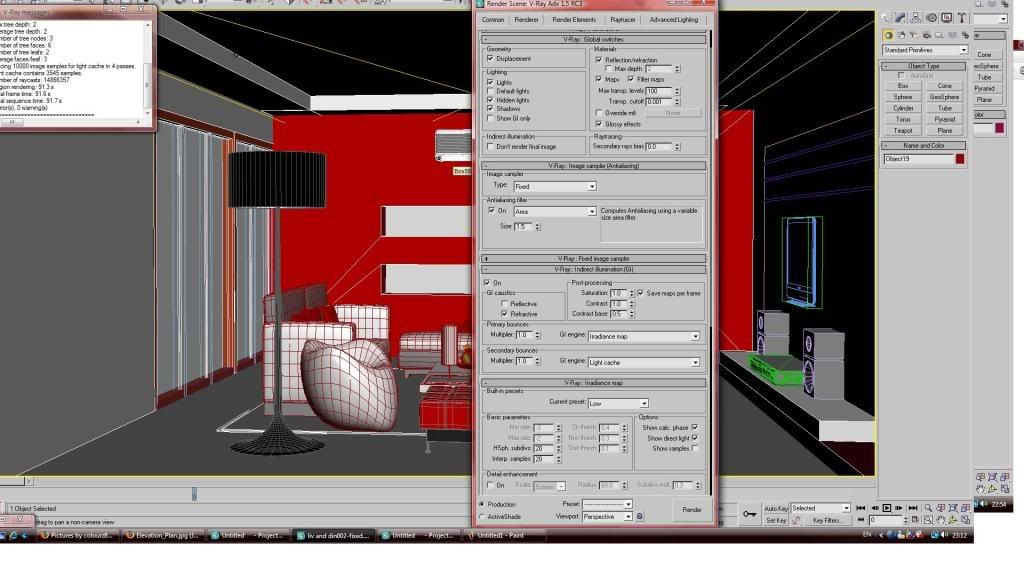This screenshot has width=1024, height=576.
Task: Go to the animation start frame
Action: [x=860, y=508]
